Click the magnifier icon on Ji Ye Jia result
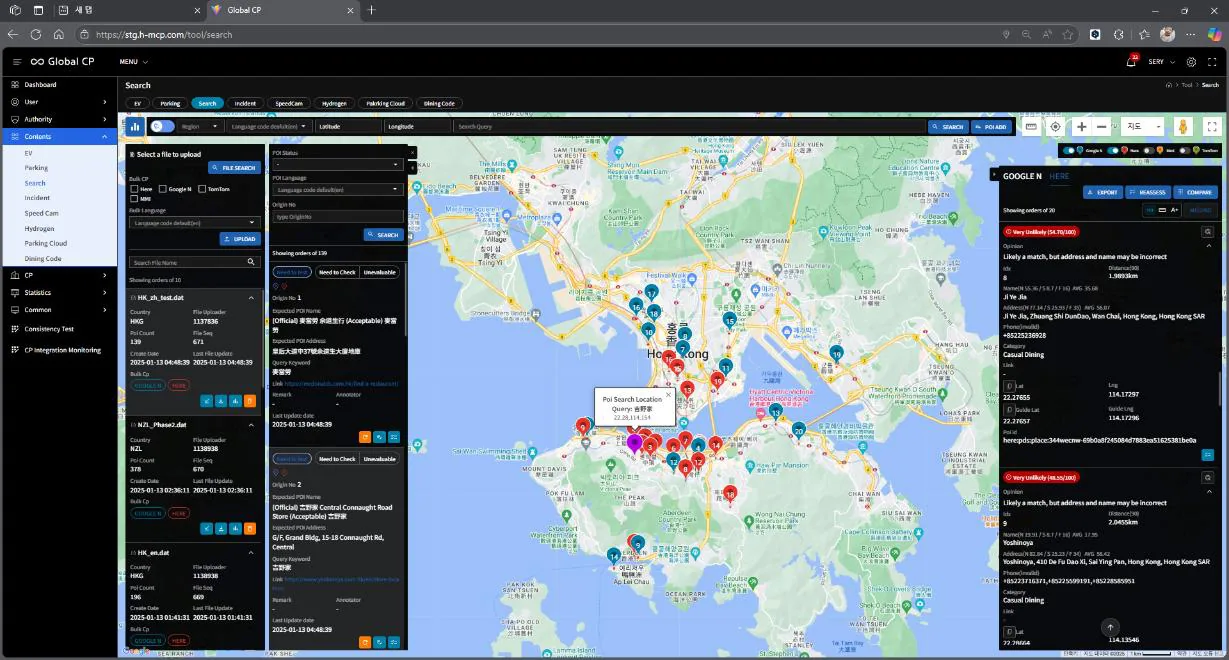 pyautogui.click(x=1208, y=231)
